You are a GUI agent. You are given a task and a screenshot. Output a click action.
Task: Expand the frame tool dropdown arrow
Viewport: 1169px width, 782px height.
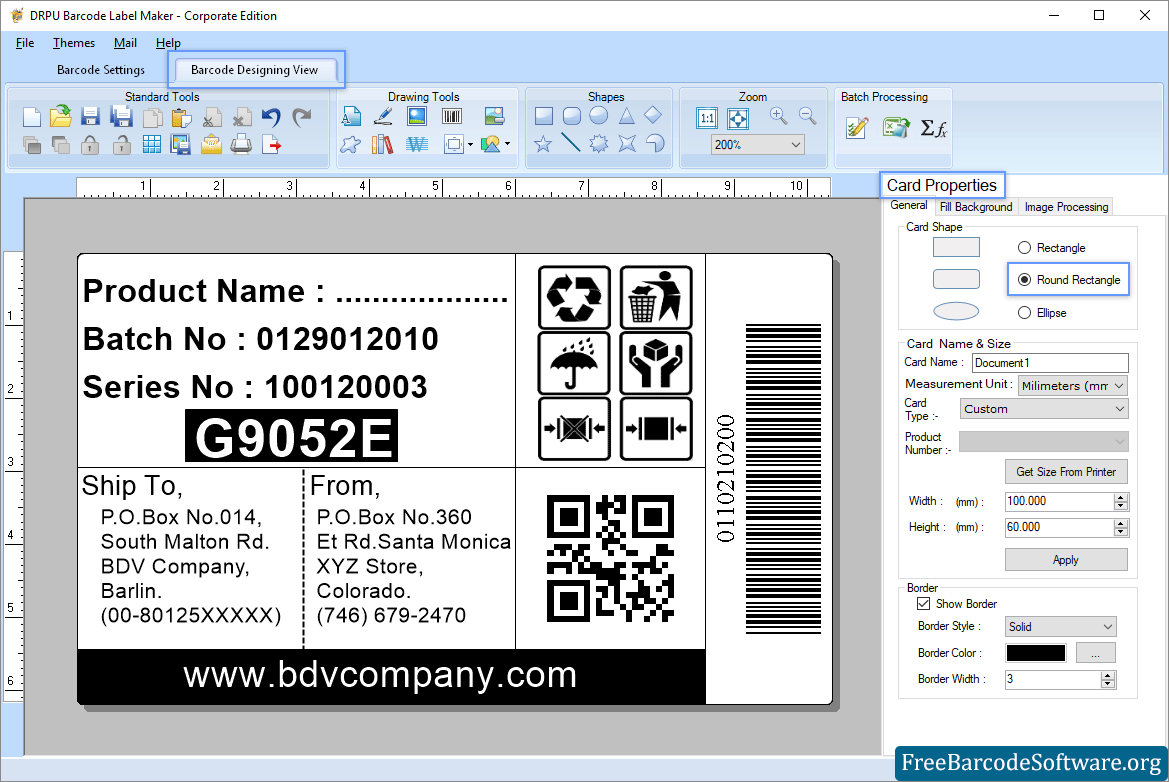(470, 145)
